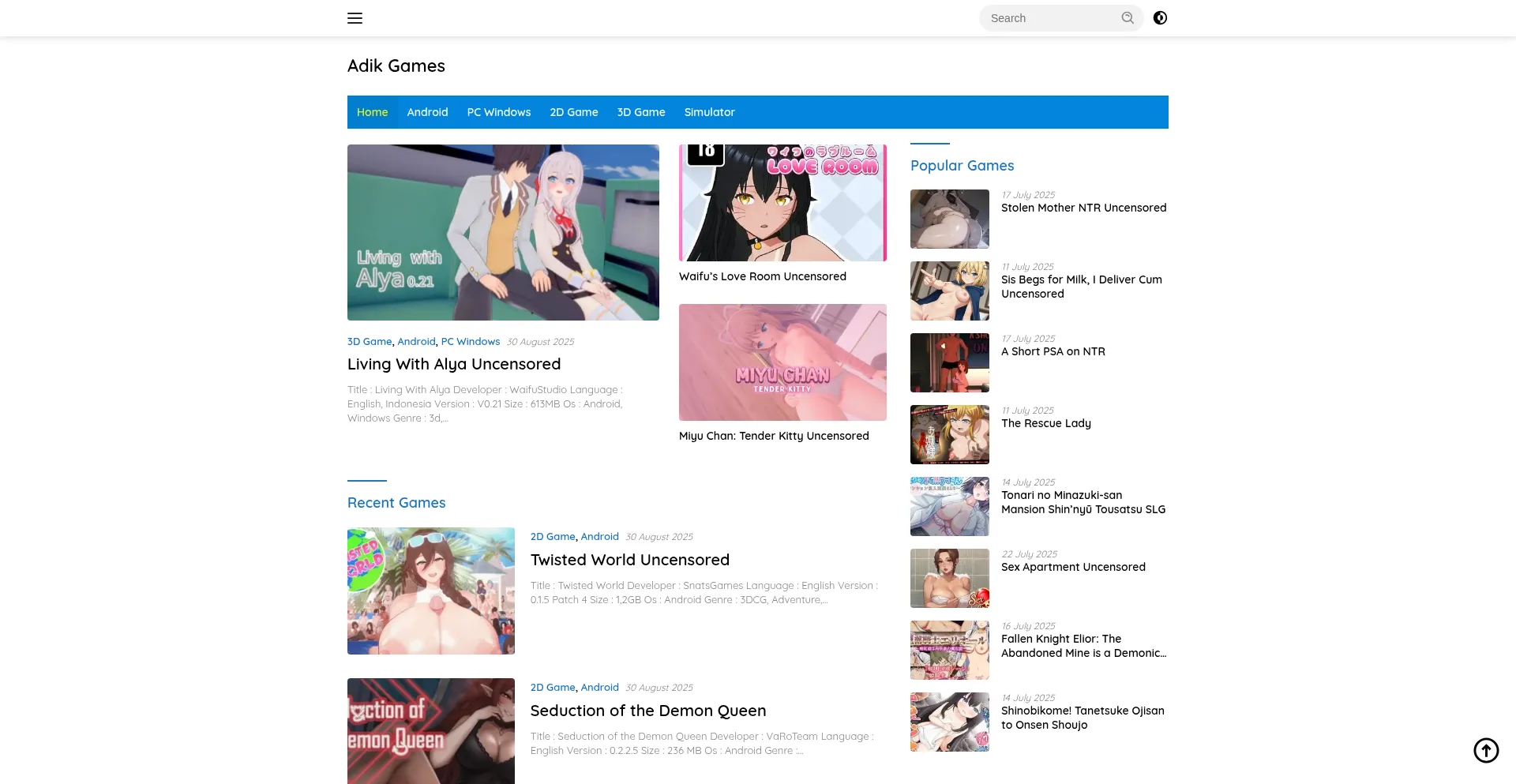Open the Sex Apartment Uncensored thumbnail
This screenshot has width=1516, height=784.
tap(949, 578)
